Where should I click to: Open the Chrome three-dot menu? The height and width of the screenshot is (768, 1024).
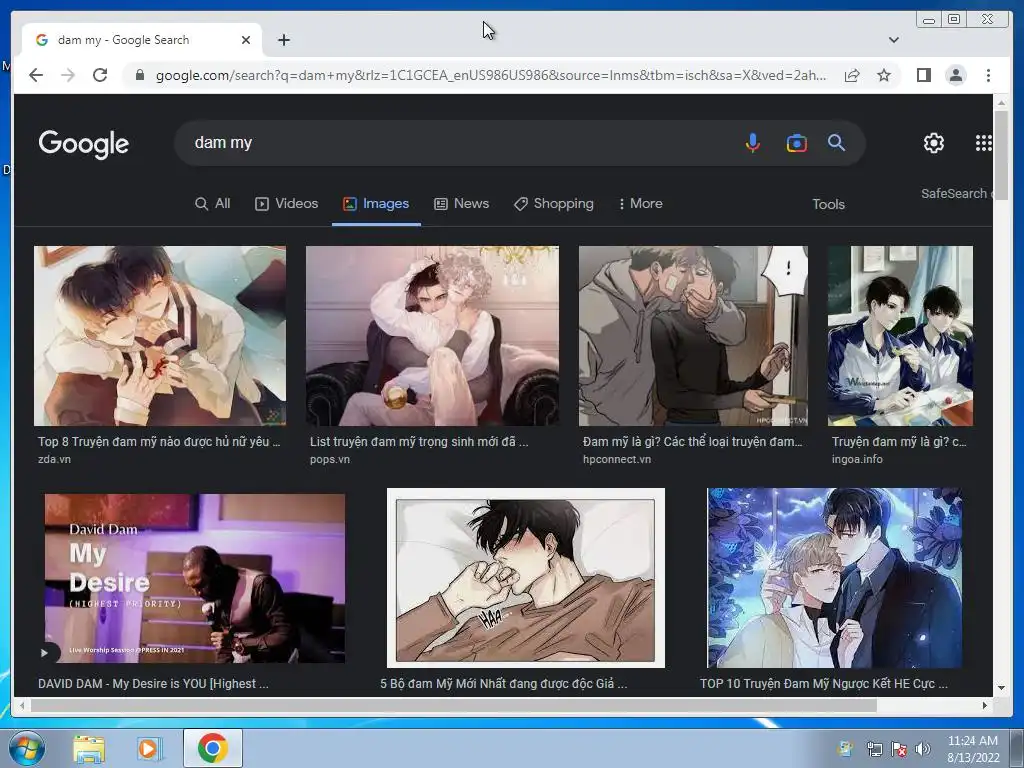(988, 75)
